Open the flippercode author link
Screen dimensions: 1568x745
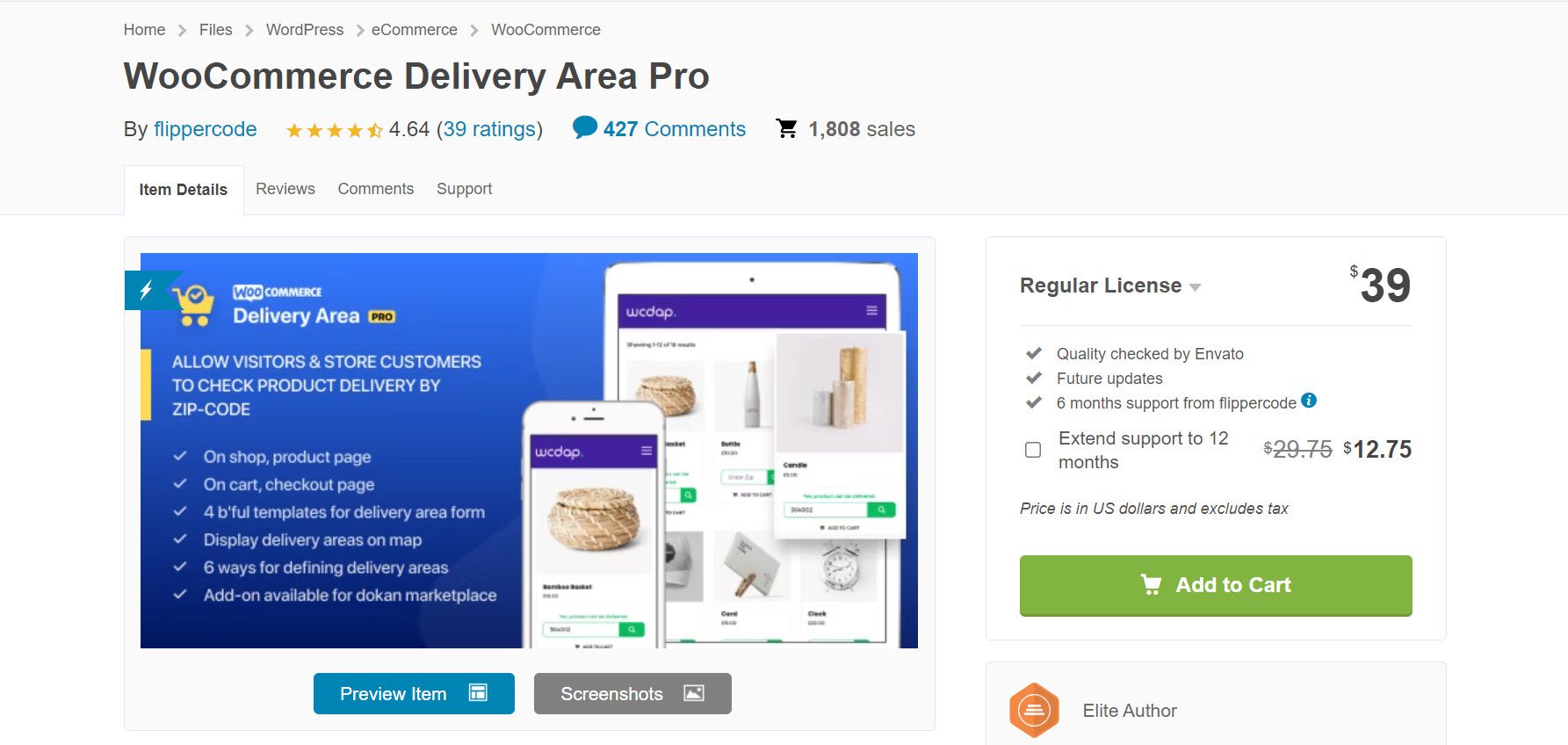click(x=206, y=129)
